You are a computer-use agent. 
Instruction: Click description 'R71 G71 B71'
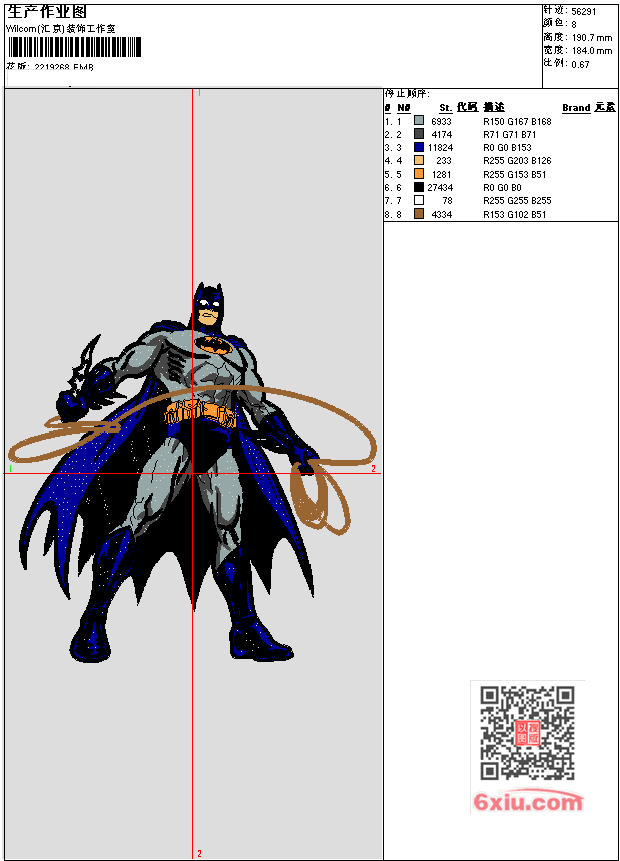[x=510, y=135]
